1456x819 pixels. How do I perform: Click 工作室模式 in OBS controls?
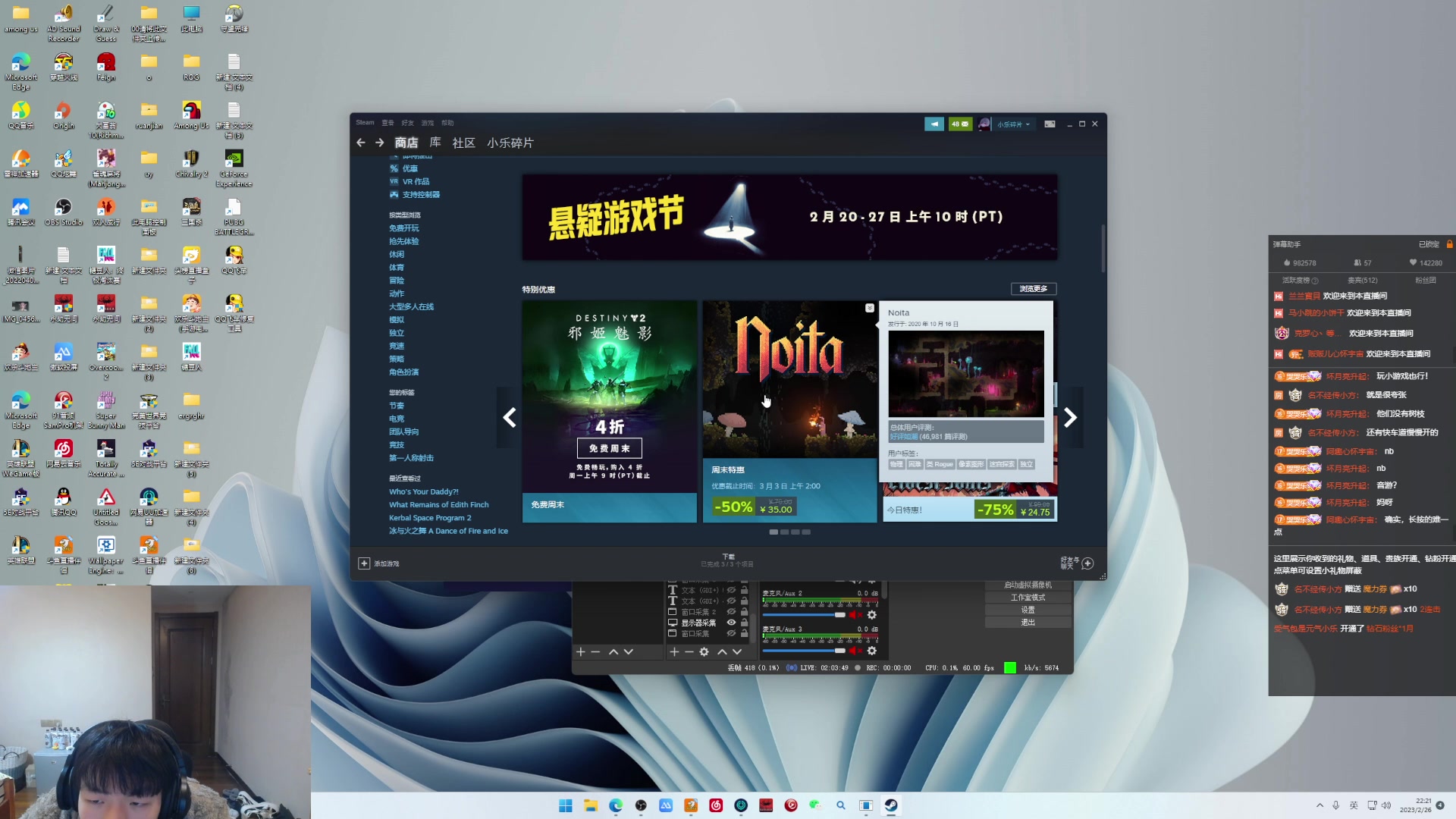point(1028,598)
